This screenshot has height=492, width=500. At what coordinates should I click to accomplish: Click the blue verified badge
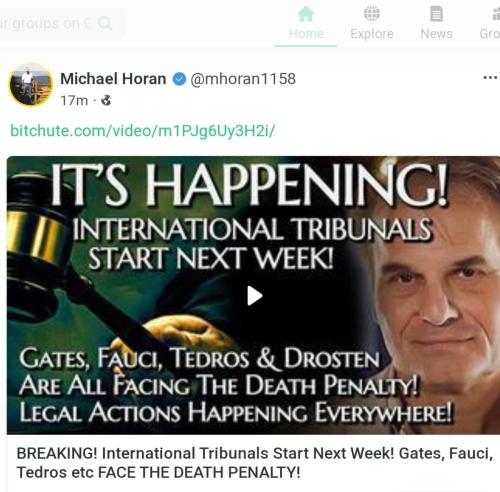point(179,79)
